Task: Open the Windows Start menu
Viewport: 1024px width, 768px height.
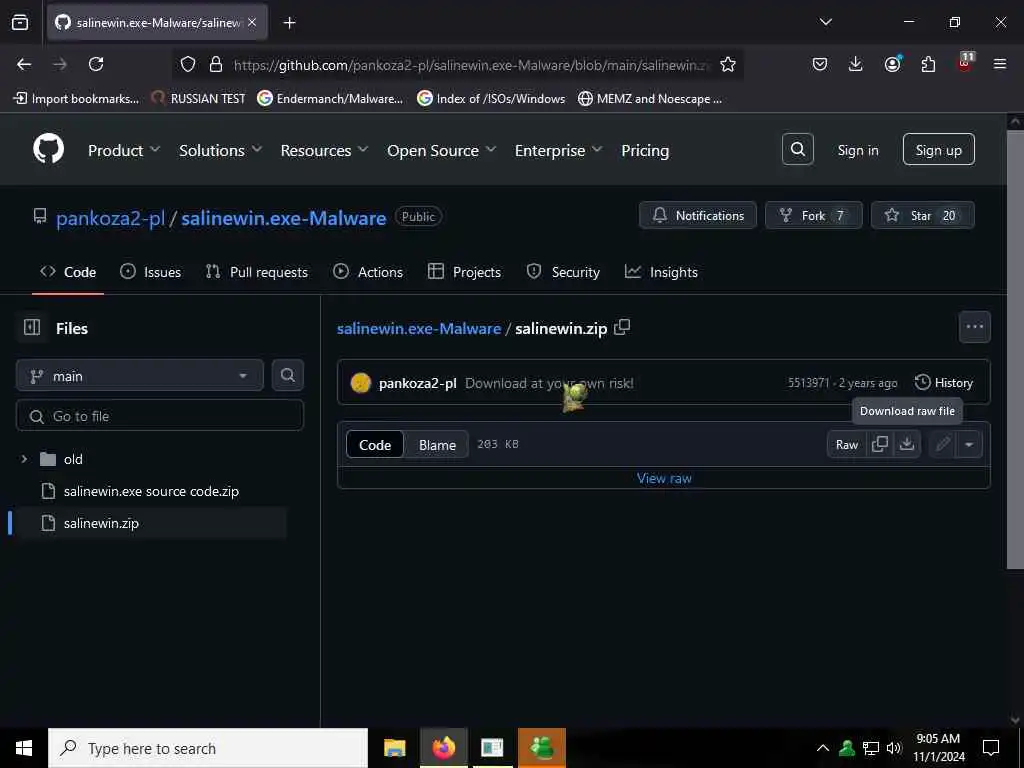Action: (x=24, y=748)
